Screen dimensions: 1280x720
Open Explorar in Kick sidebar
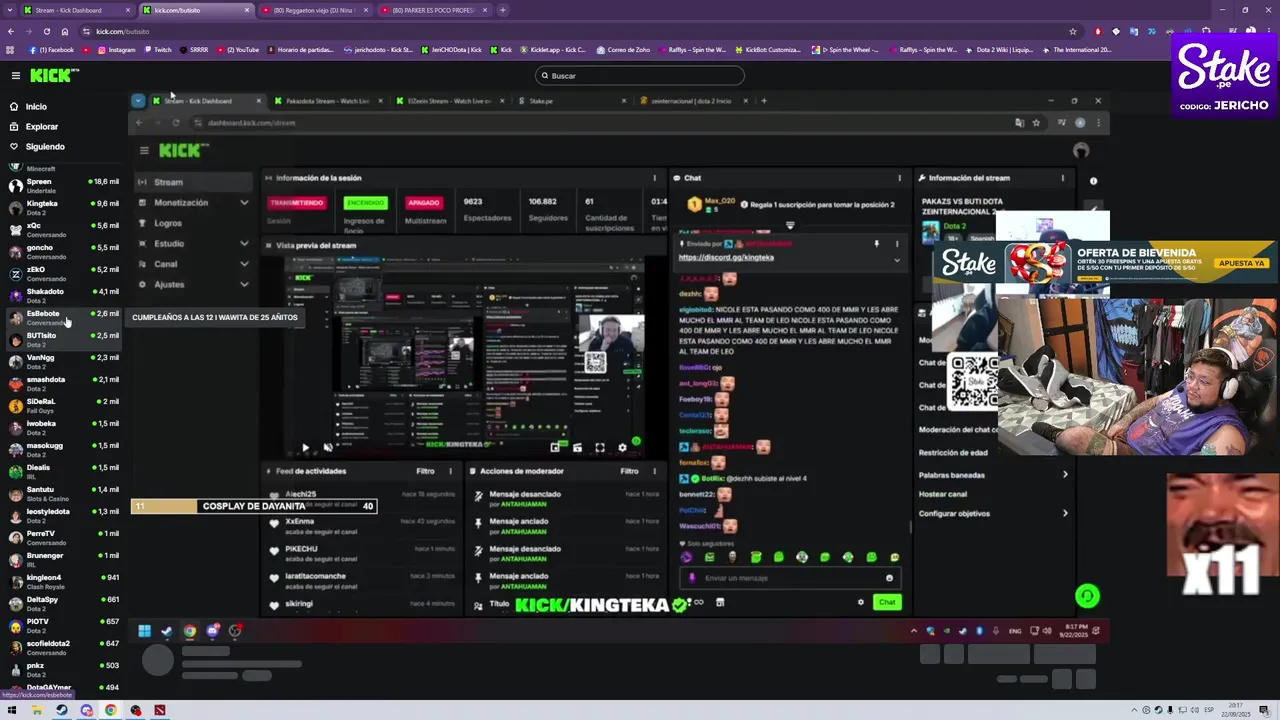coord(41,127)
